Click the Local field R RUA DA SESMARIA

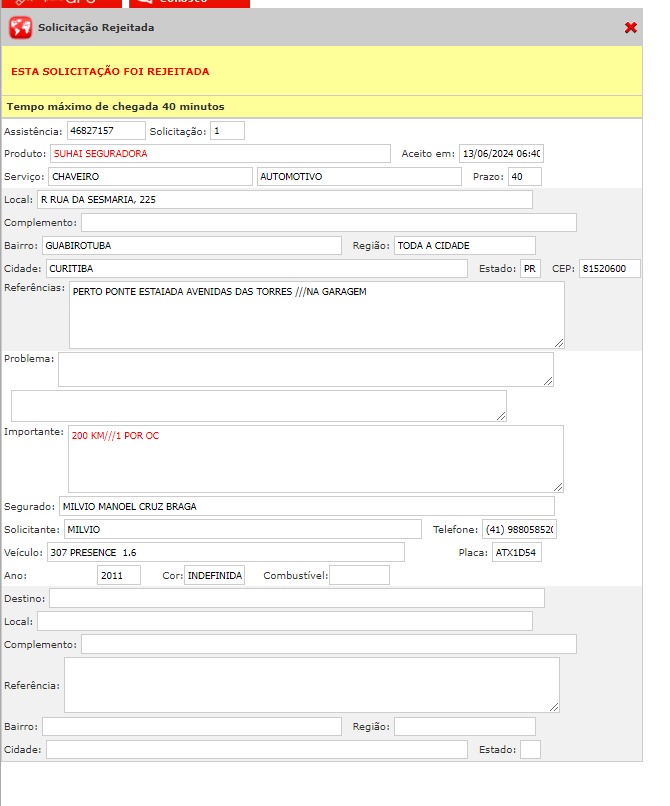(x=284, y=199)
